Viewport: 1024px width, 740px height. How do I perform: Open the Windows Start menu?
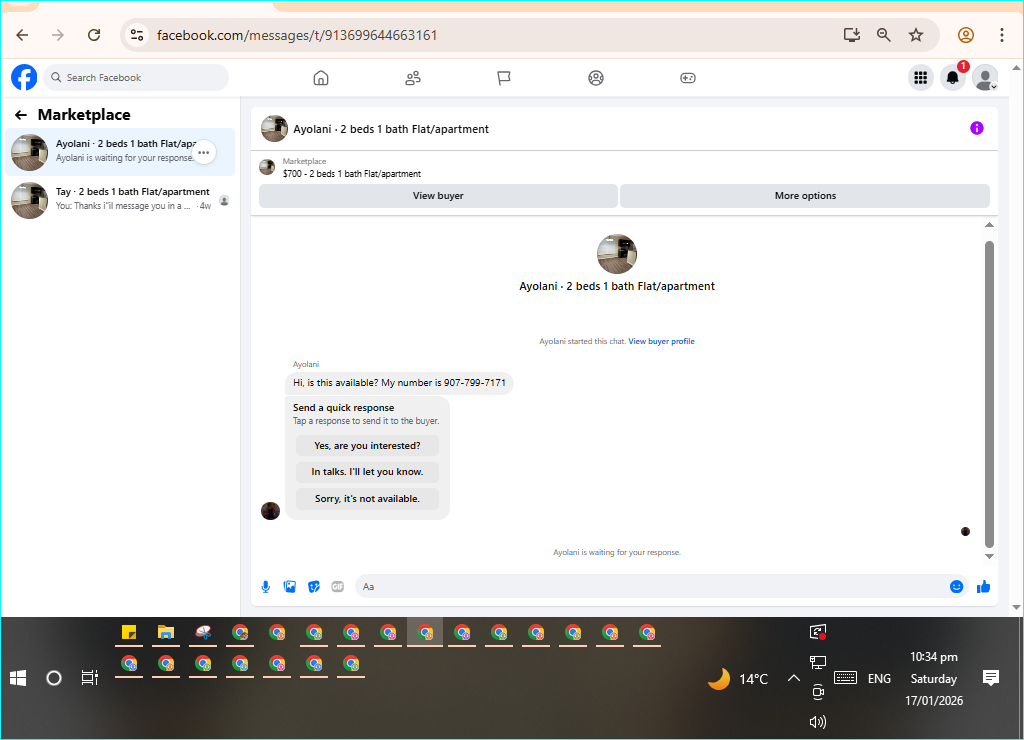18,679
